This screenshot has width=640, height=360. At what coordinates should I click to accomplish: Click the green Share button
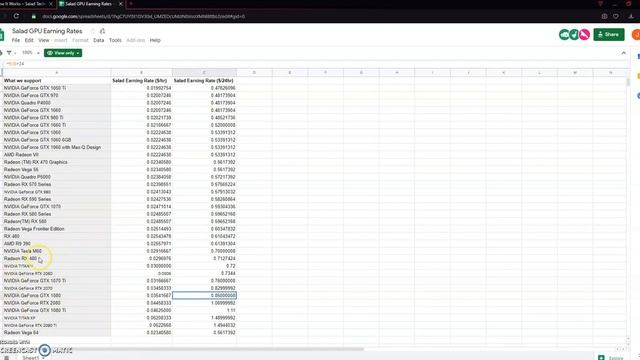click(609, 35)
